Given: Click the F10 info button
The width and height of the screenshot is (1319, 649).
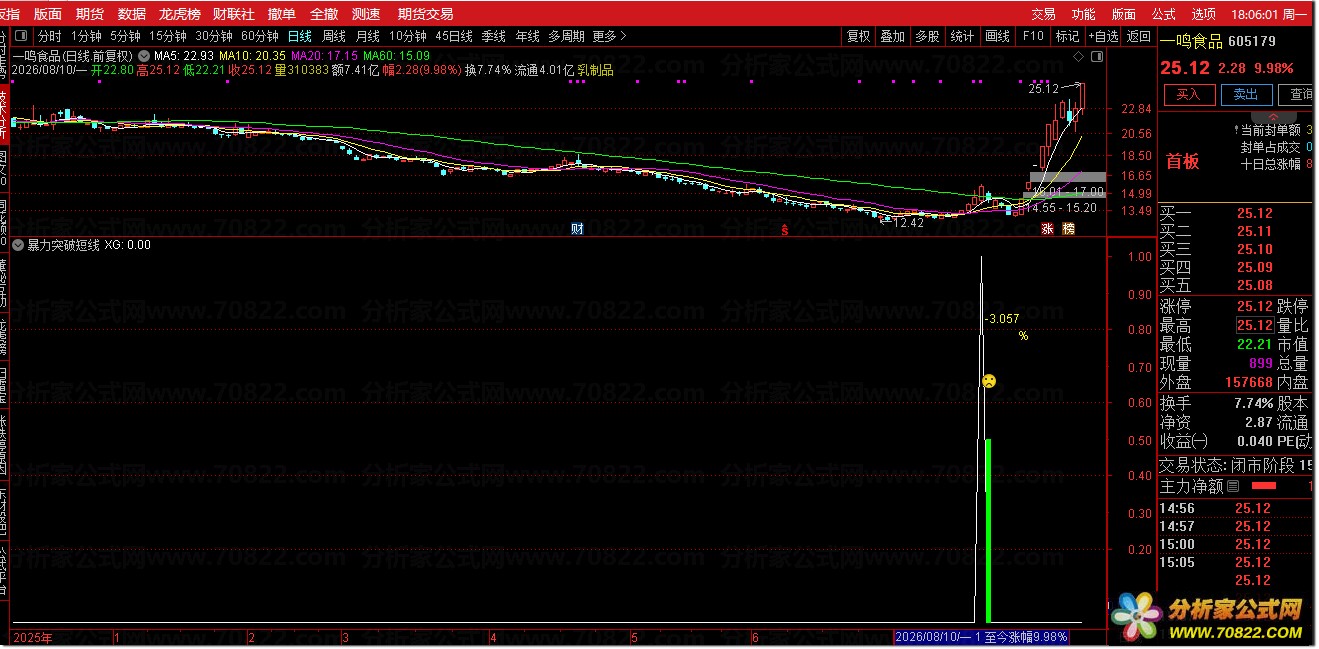Looking at the screenshot, I should 1032,36.
